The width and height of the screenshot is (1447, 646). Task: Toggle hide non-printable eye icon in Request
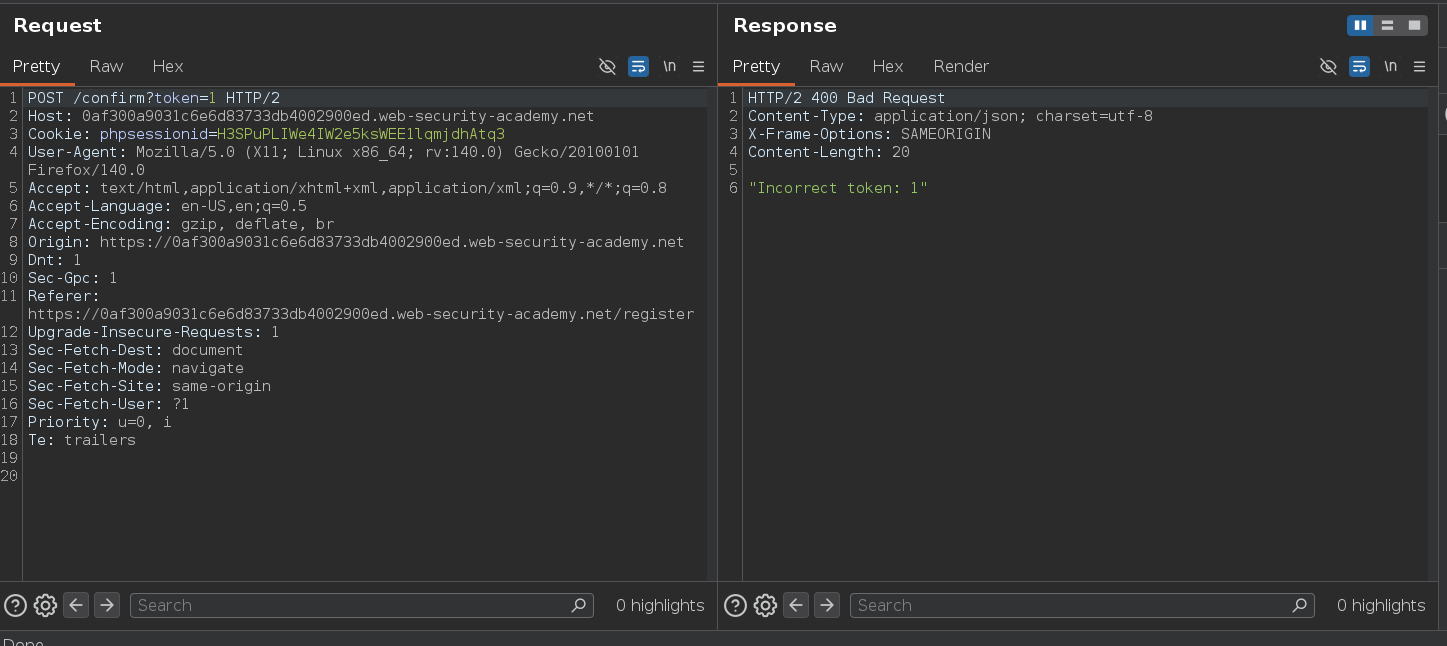[x=607, y=66]
